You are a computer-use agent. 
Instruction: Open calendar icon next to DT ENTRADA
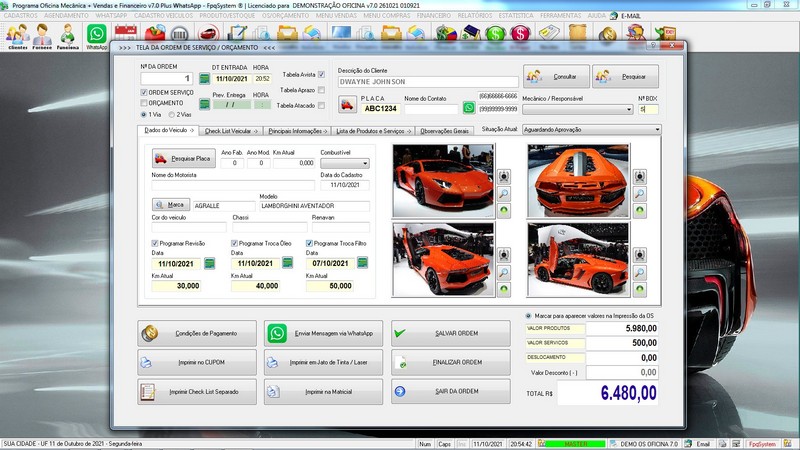(x=205, y=78)
